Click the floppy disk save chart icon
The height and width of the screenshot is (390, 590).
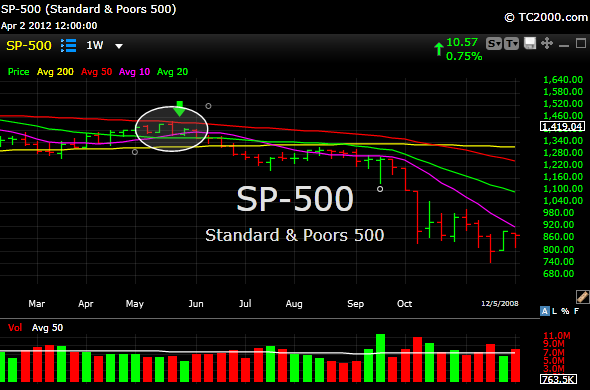click(530, 43)
